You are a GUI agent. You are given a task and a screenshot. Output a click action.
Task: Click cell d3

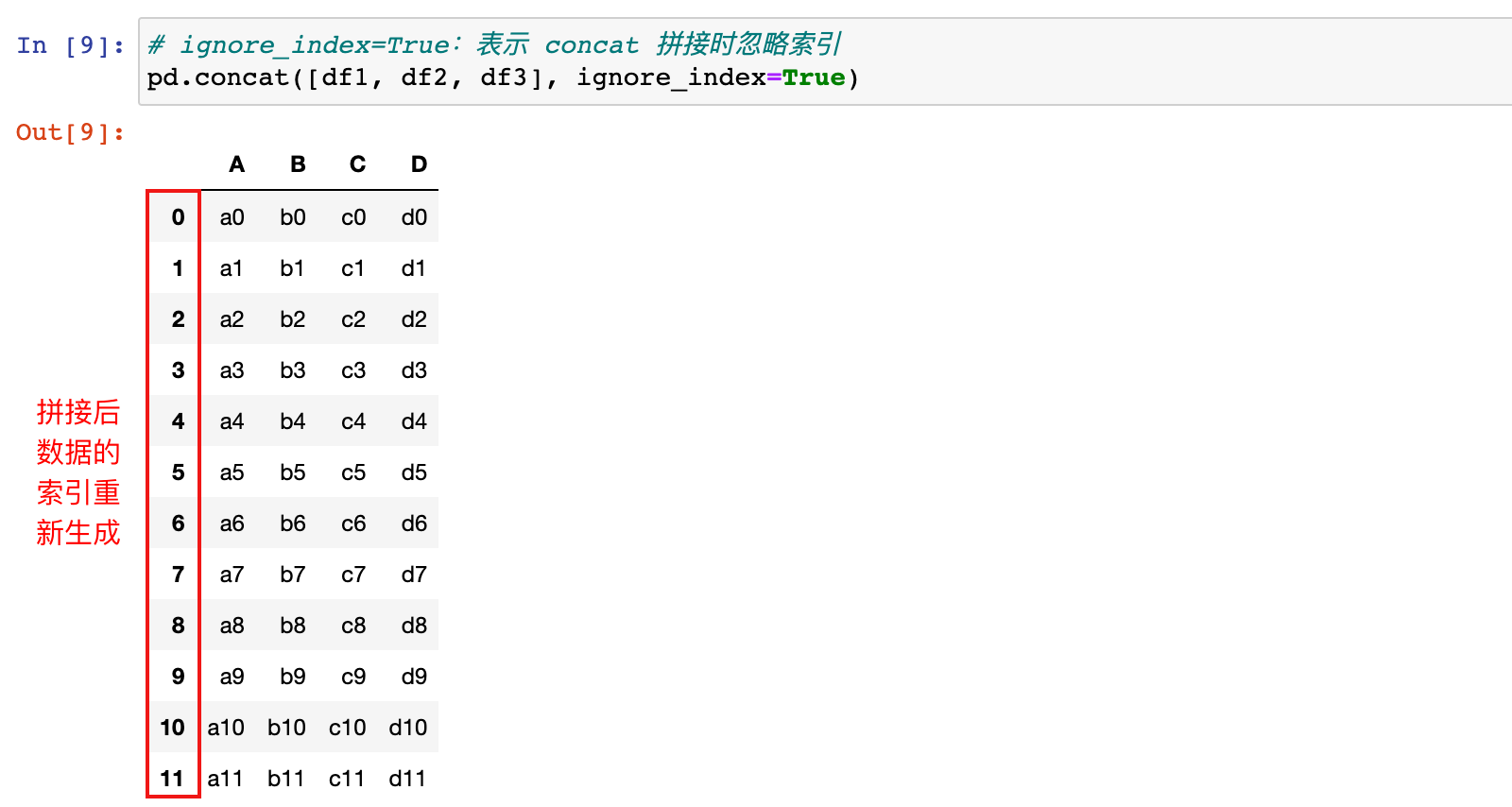tap(414, 370)
